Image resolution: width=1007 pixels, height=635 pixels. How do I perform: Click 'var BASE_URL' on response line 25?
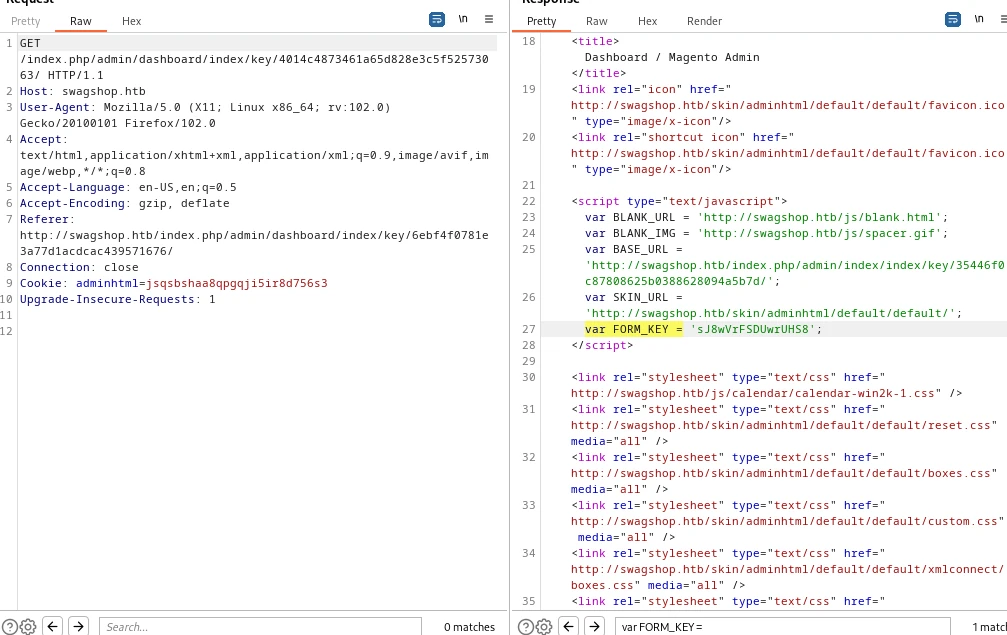[626, 249]
